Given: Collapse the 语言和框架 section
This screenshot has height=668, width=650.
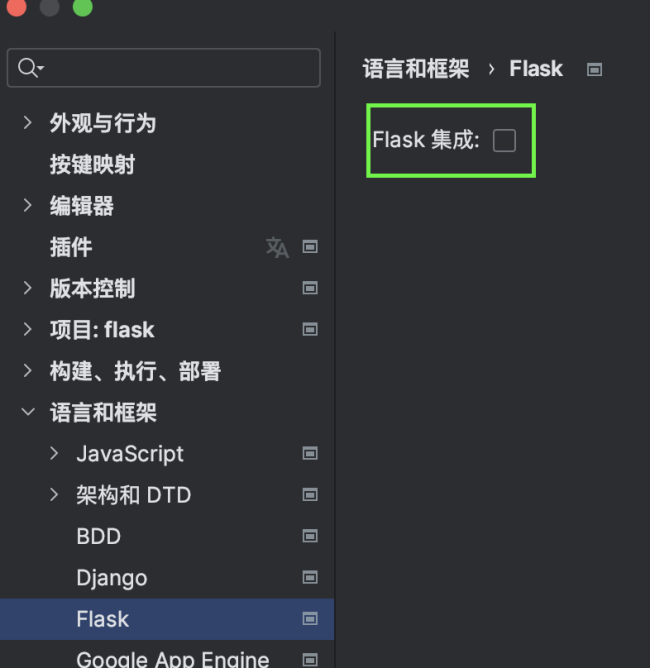Looking at the screenshot, I should pyautogui.click(x=28, y=412).
